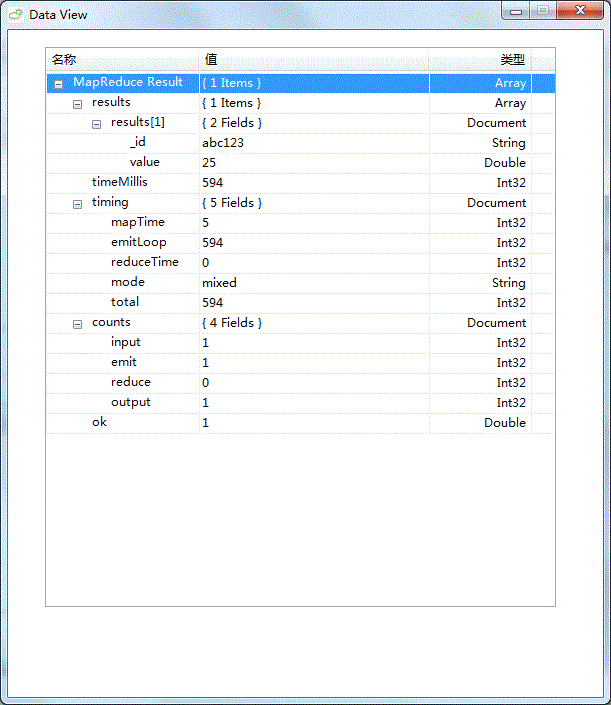Select the timing row label
The height and width of the screenshot is (705, 611).
click(x=110, y=202)
